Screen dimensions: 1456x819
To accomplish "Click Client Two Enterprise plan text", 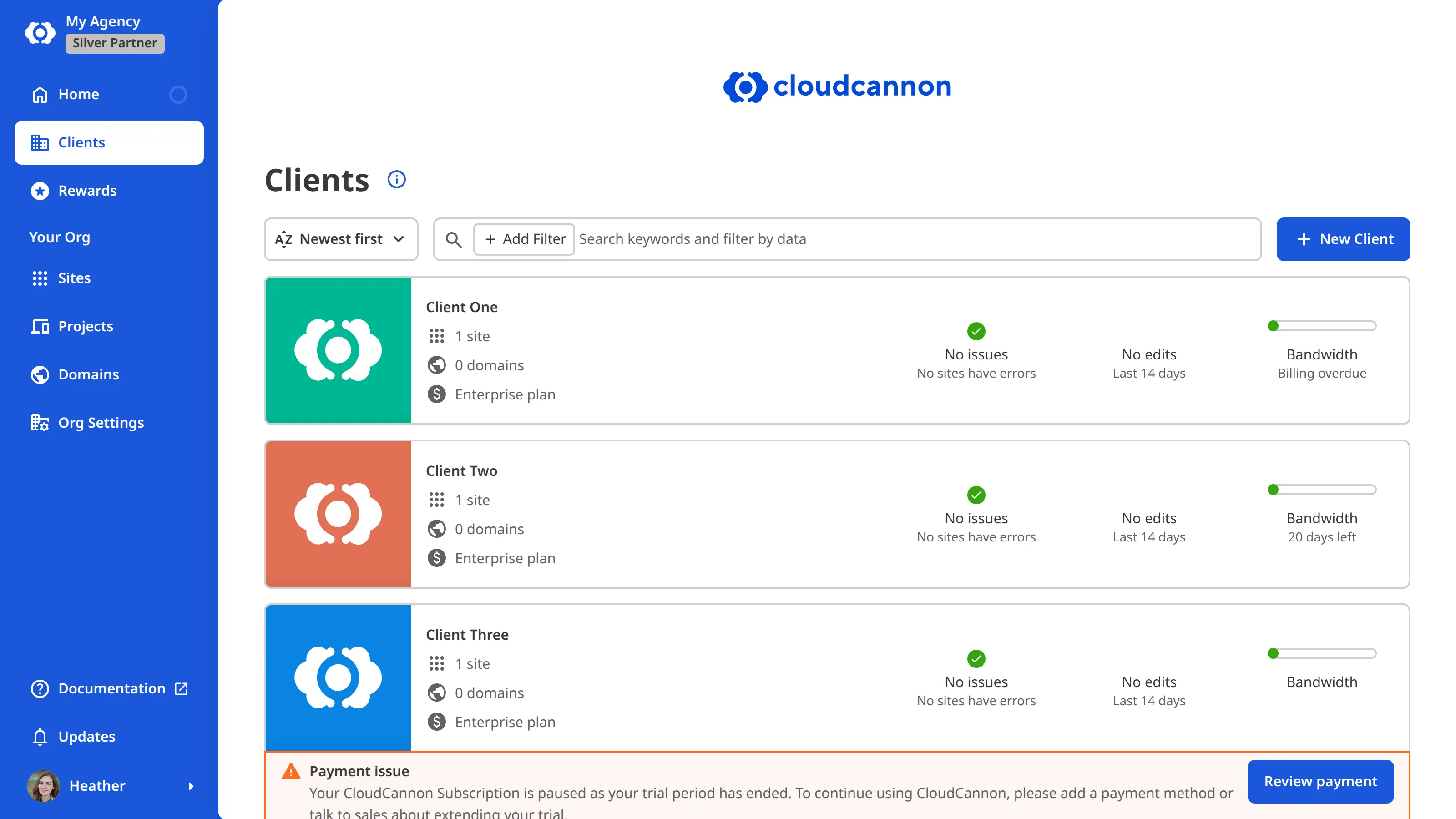I will [505, 558].
